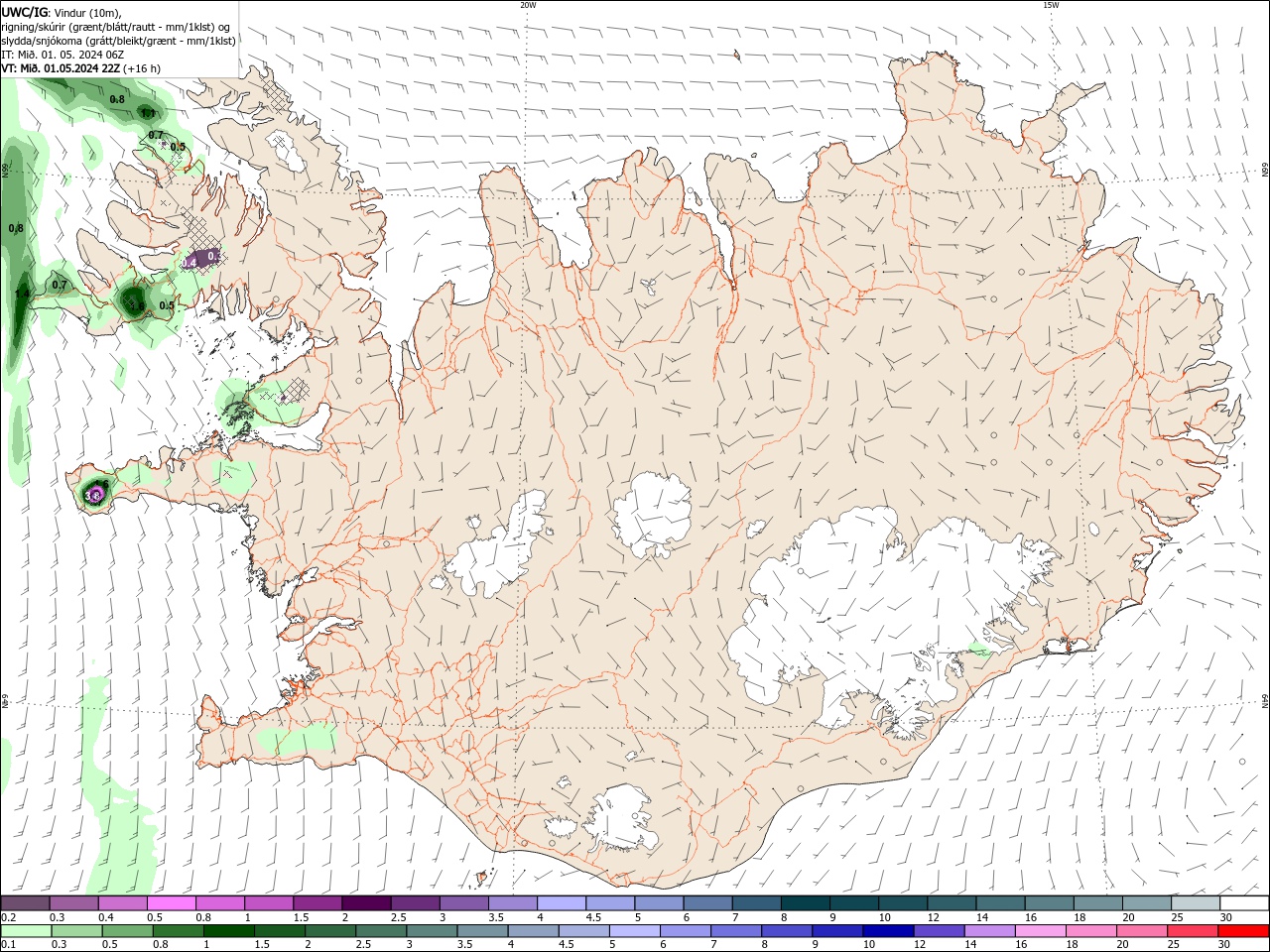Select the lavender swatch at 14 in the rain scale
Screen dimensions: 1270x952
click(989, 931)
